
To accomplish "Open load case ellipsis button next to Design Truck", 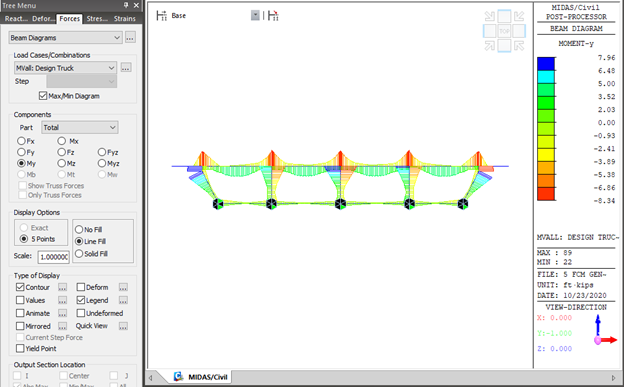I will point(126,68).
